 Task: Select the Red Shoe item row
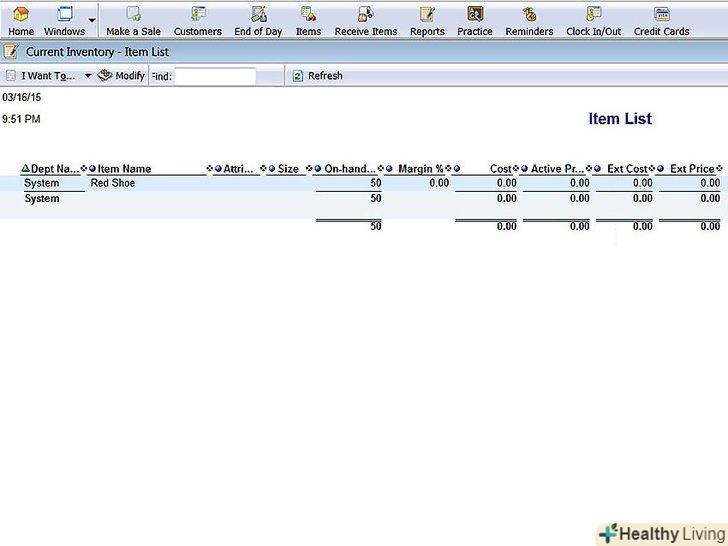pyautogui.click(x=364, y=183)
